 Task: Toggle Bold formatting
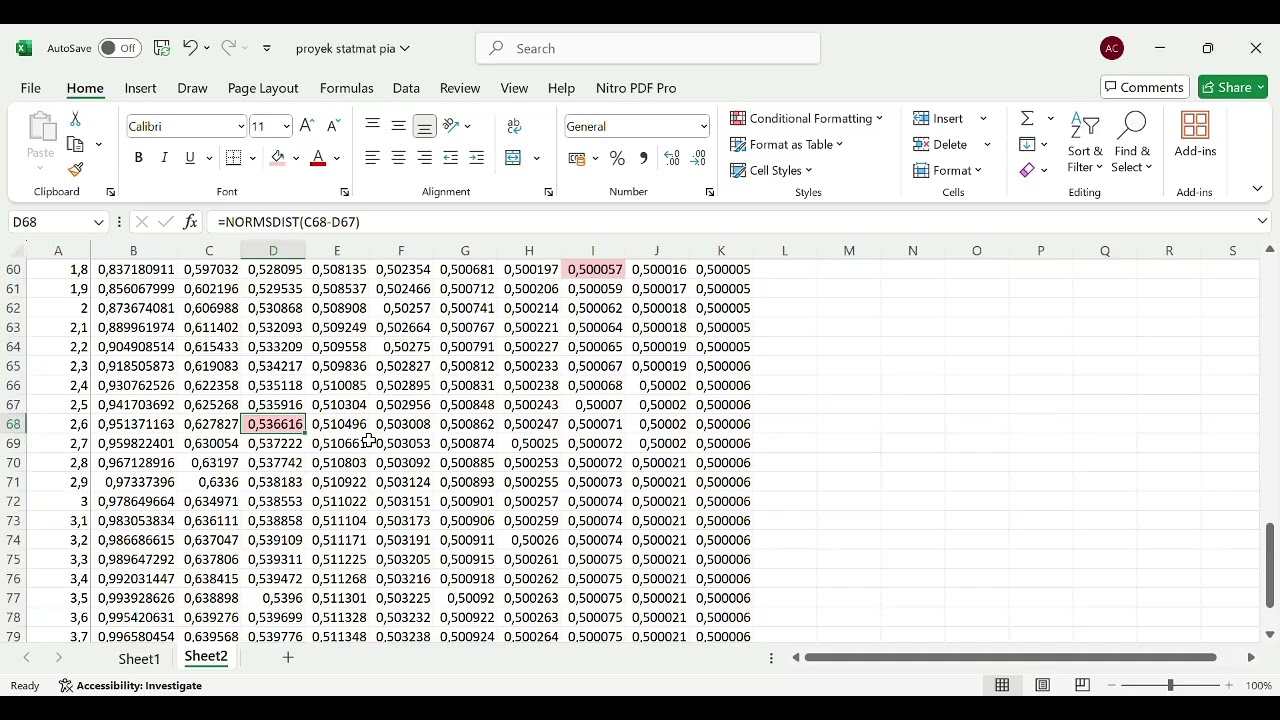click(138, 158)
